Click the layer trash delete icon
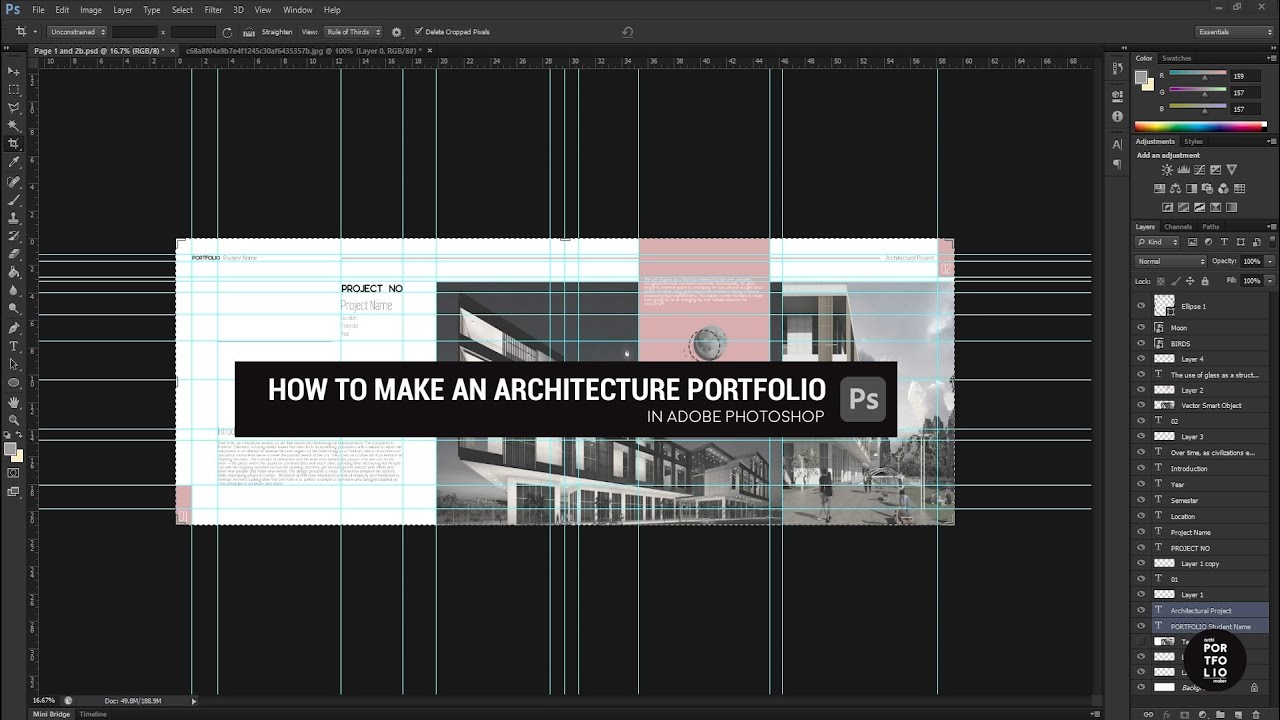Screen dimensions: 1280x720 (1256, 714)
